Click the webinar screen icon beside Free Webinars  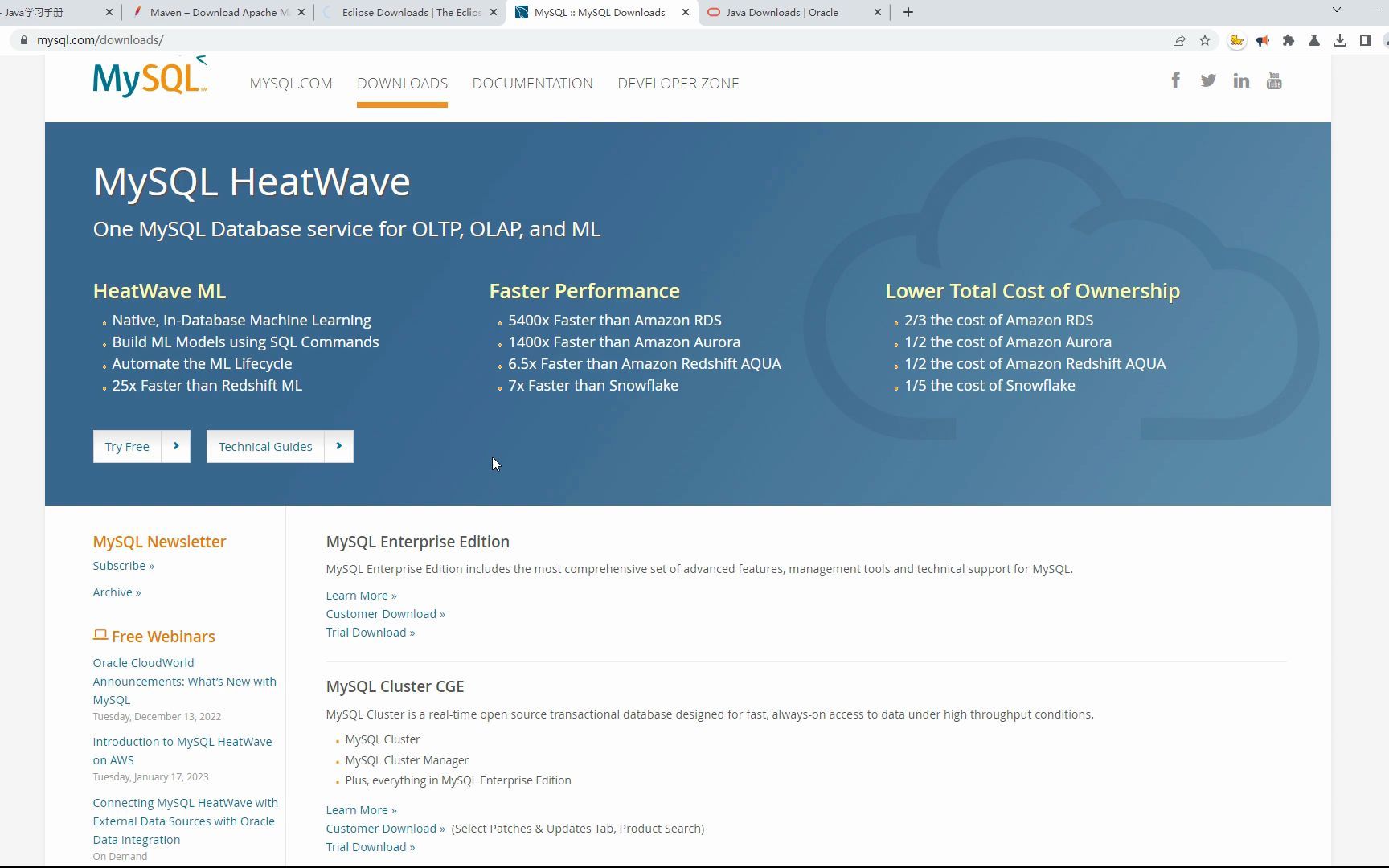point(100,635)
